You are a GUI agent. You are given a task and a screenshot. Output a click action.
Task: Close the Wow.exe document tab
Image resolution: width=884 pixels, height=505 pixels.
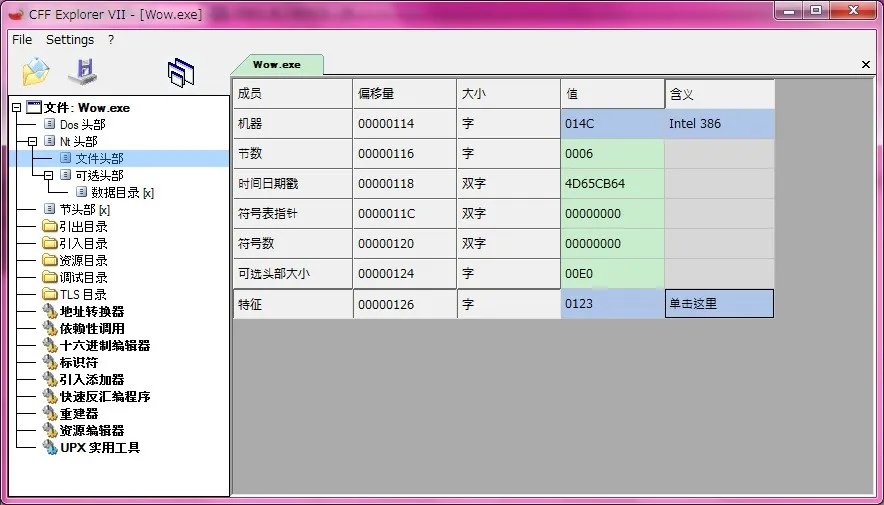pyautogui.click(x=866, y=65)
